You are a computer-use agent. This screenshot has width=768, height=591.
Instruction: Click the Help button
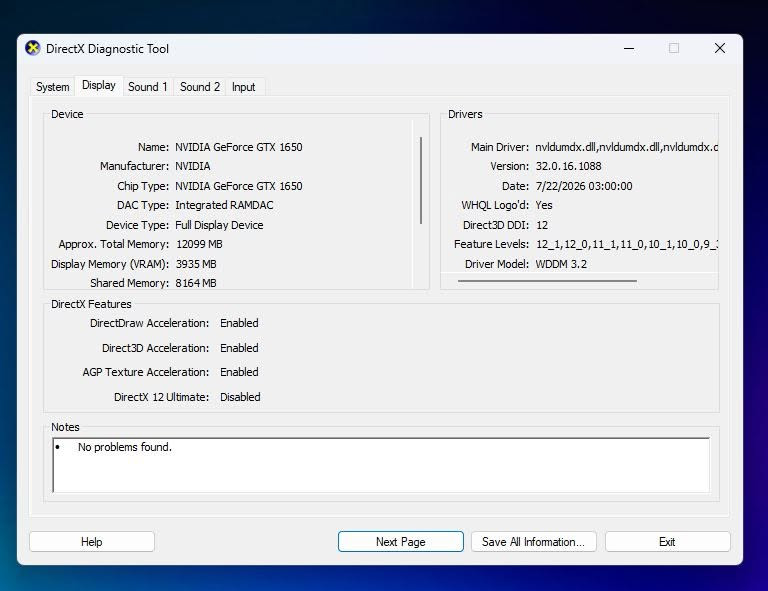[92, 542]
